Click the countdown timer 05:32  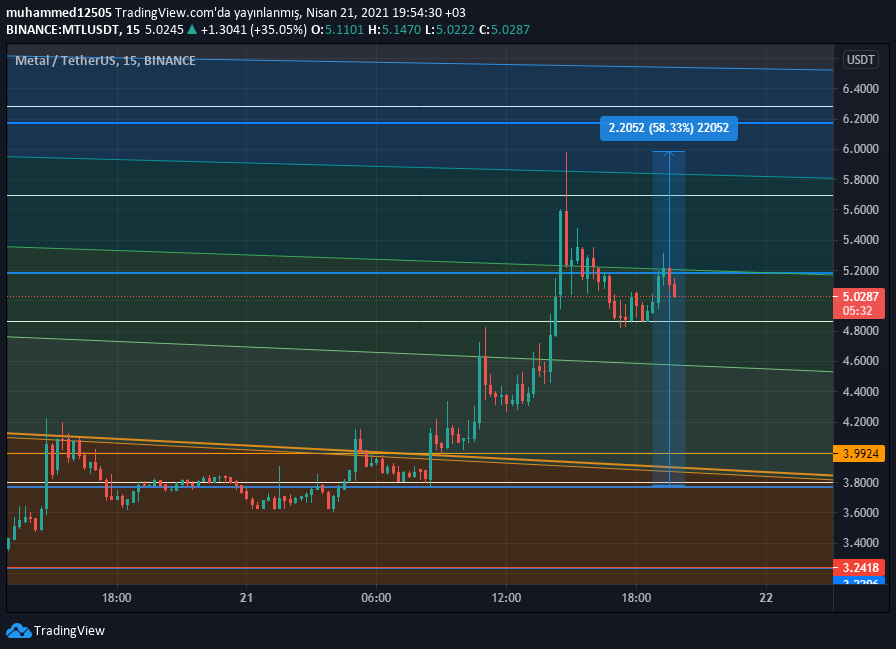tap(858, 311)
